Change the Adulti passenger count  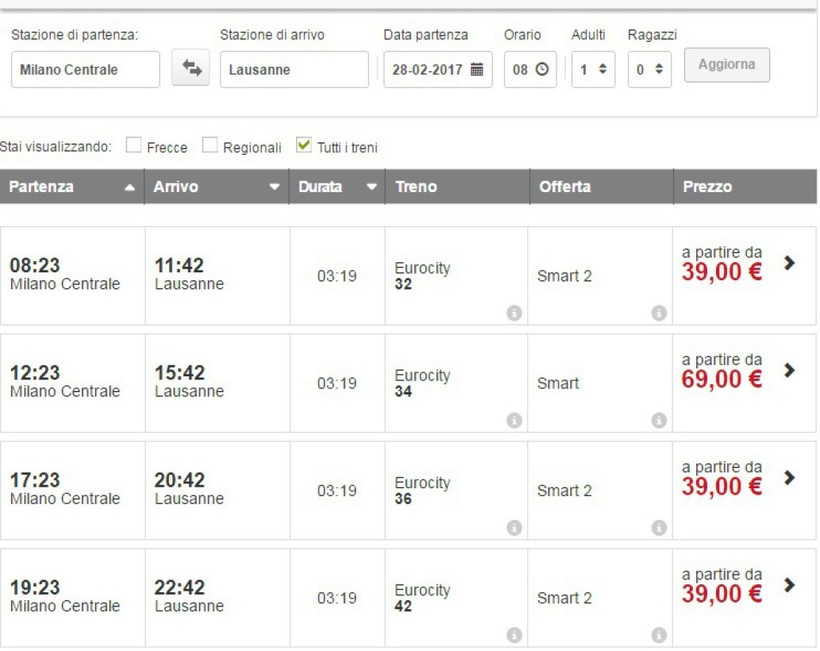[x=593, y=70]
